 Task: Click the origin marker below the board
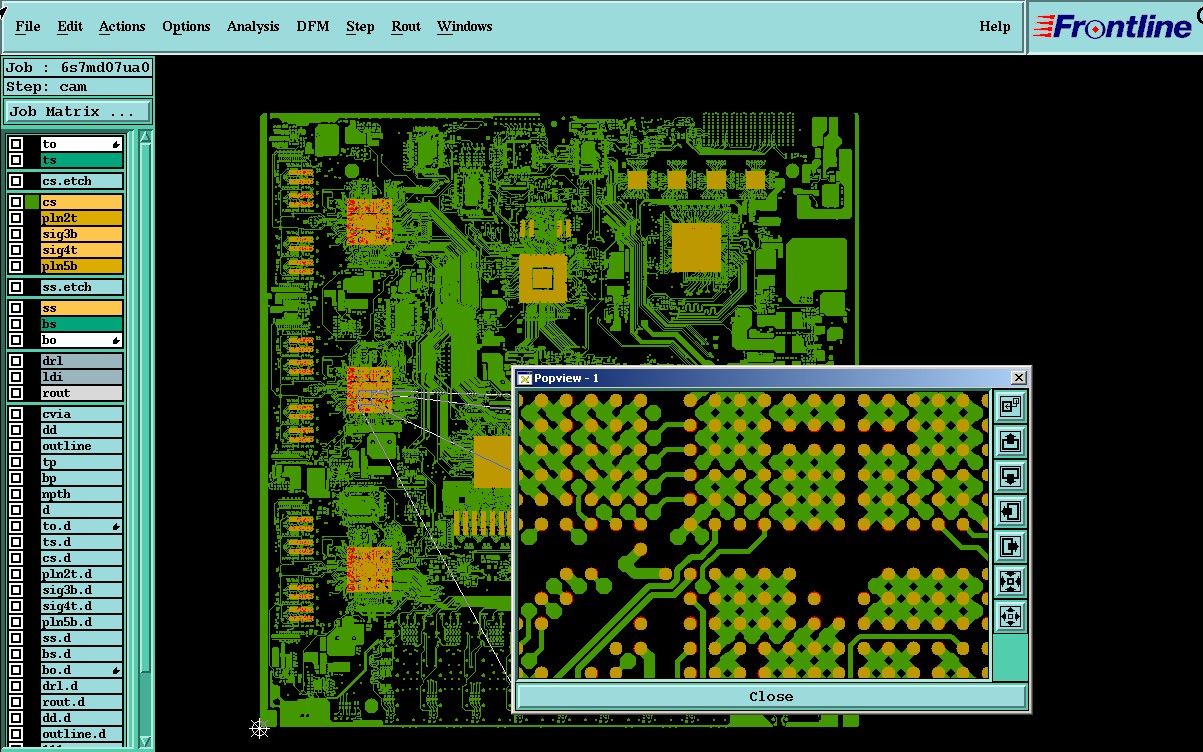259,728
